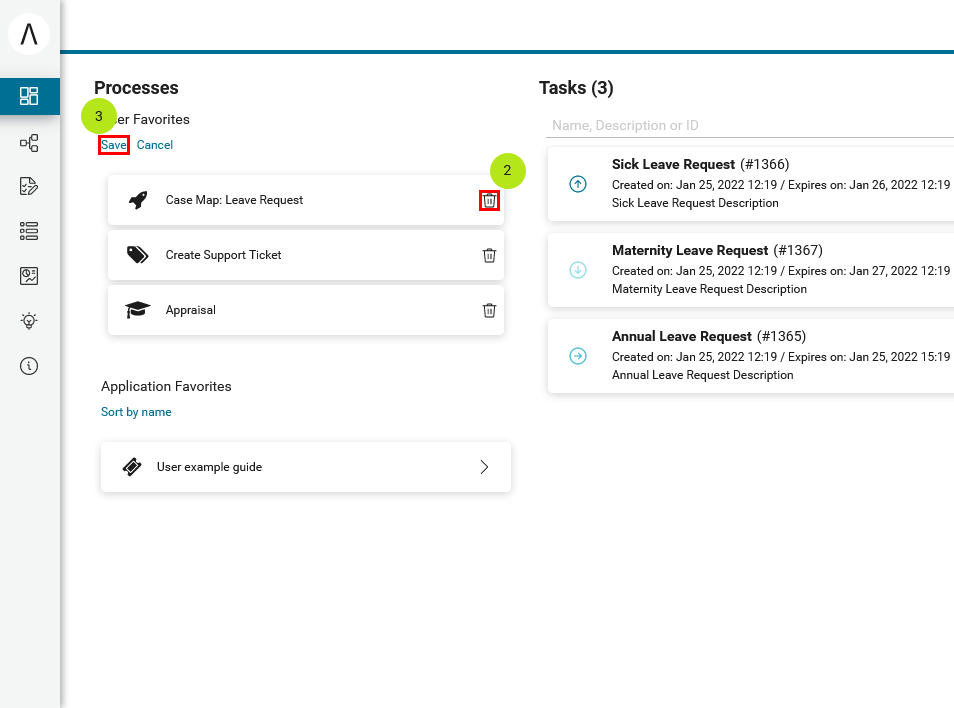Open Sick Leave Request task #1366
The image size is (954, 708).
click(751, 184)
